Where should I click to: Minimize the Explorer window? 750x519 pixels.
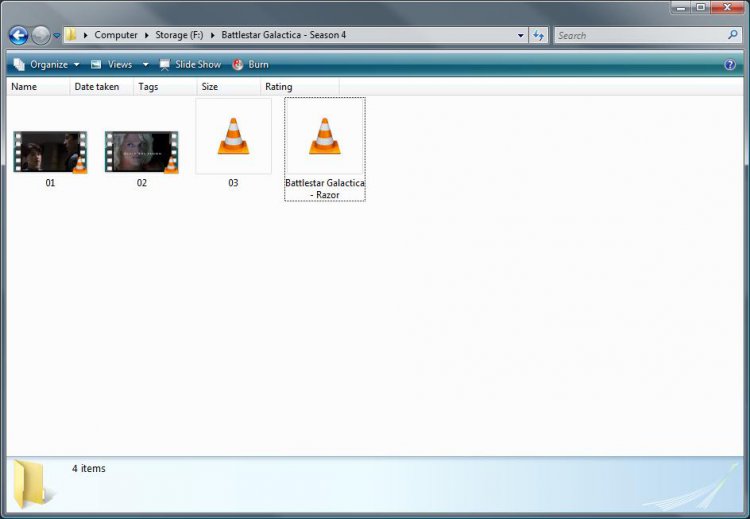click(x=682, y=7)
